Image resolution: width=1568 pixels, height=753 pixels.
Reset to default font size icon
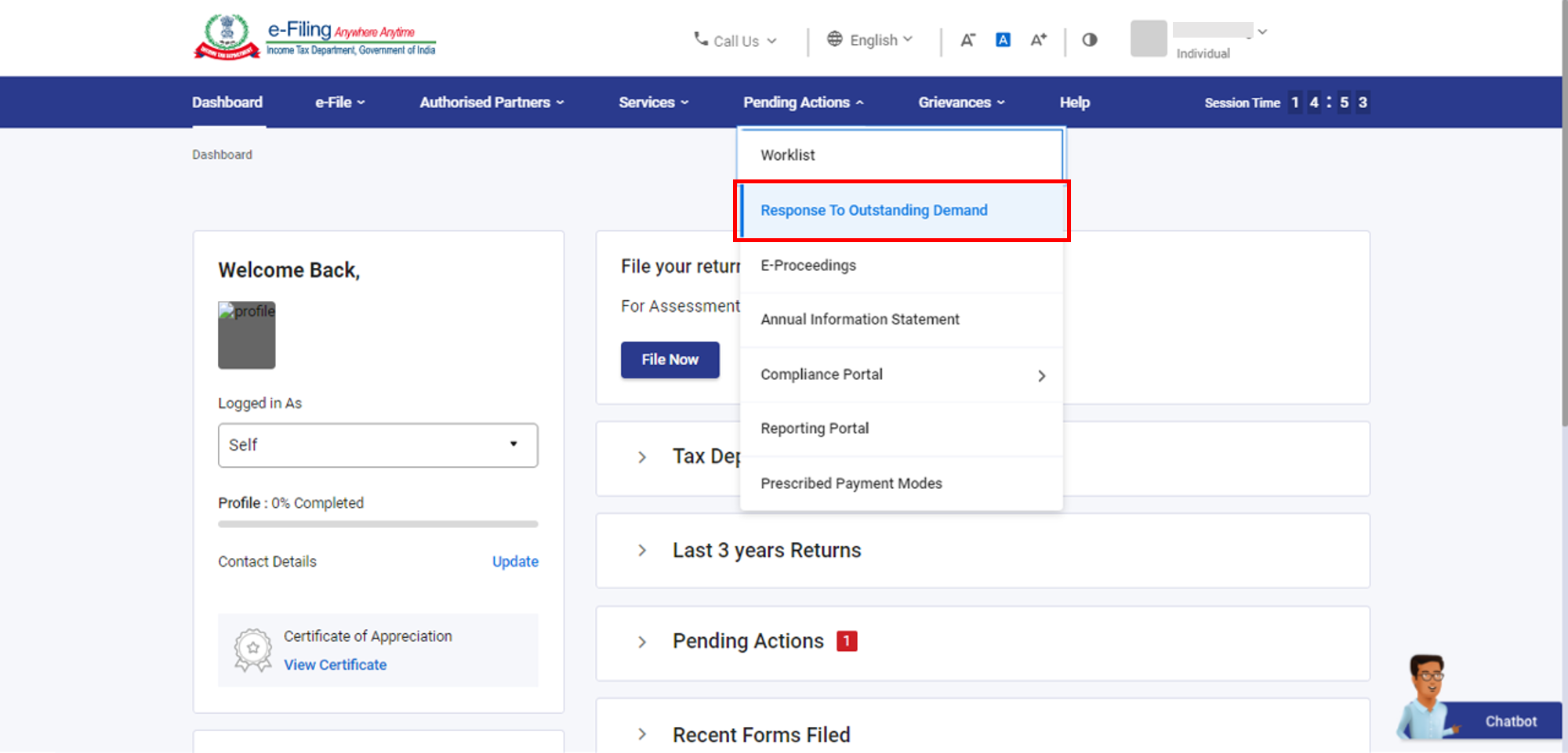1003,40
